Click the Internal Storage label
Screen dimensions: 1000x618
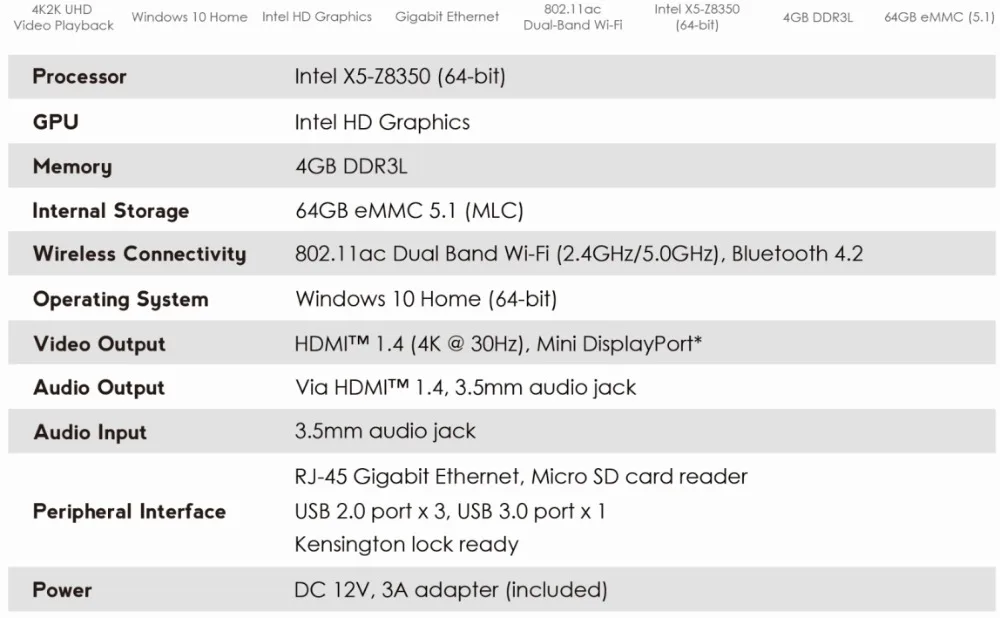[110, 210]
